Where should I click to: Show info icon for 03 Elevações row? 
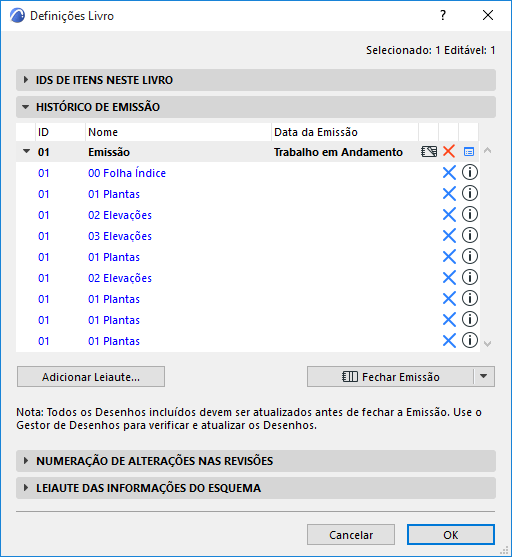pyautogui.click(x=470, y=236)
